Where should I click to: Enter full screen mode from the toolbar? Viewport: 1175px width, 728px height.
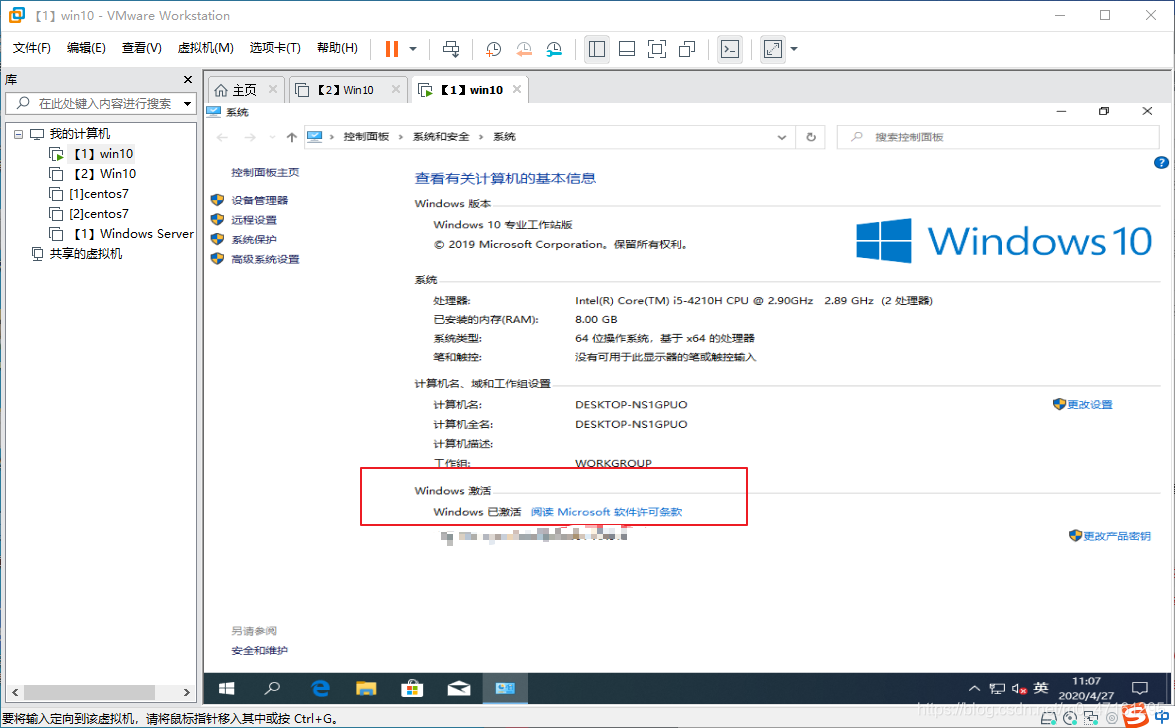tap(657, 49)
